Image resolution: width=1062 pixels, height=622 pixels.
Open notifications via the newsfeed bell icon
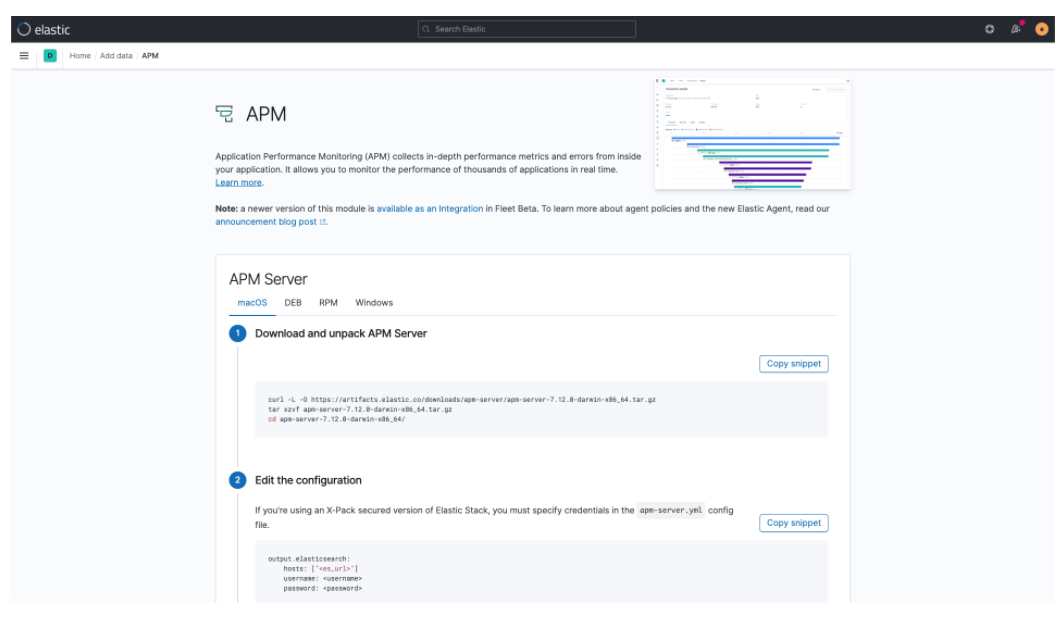pos(1013,31)
